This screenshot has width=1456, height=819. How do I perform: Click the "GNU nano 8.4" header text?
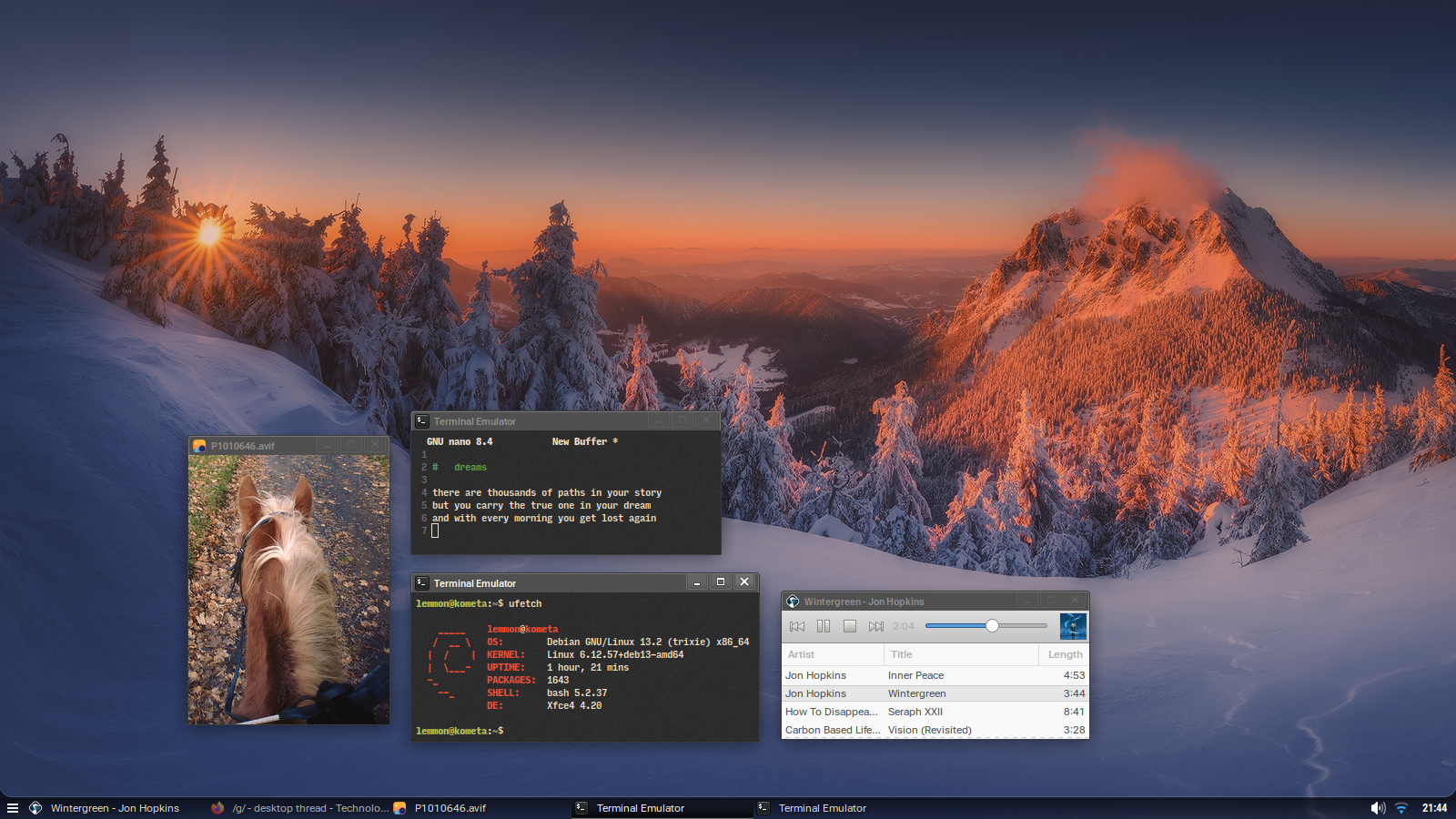point(460,441)
